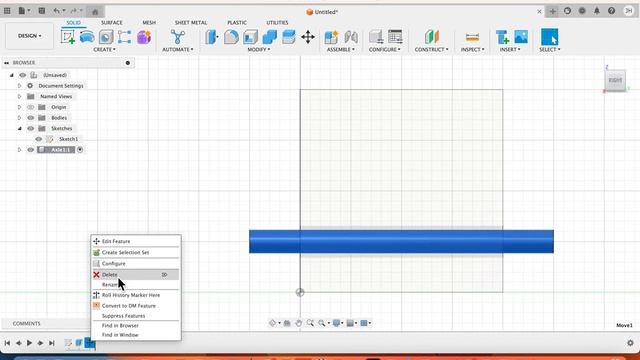
Task: Click the Automate branching-nodes icon
Action: 178,37
